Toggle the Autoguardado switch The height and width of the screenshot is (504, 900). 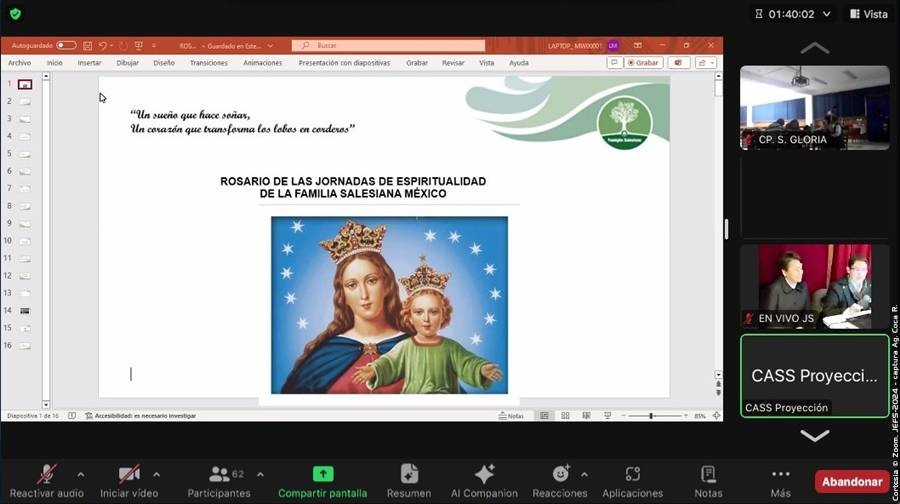click(66, 45)
